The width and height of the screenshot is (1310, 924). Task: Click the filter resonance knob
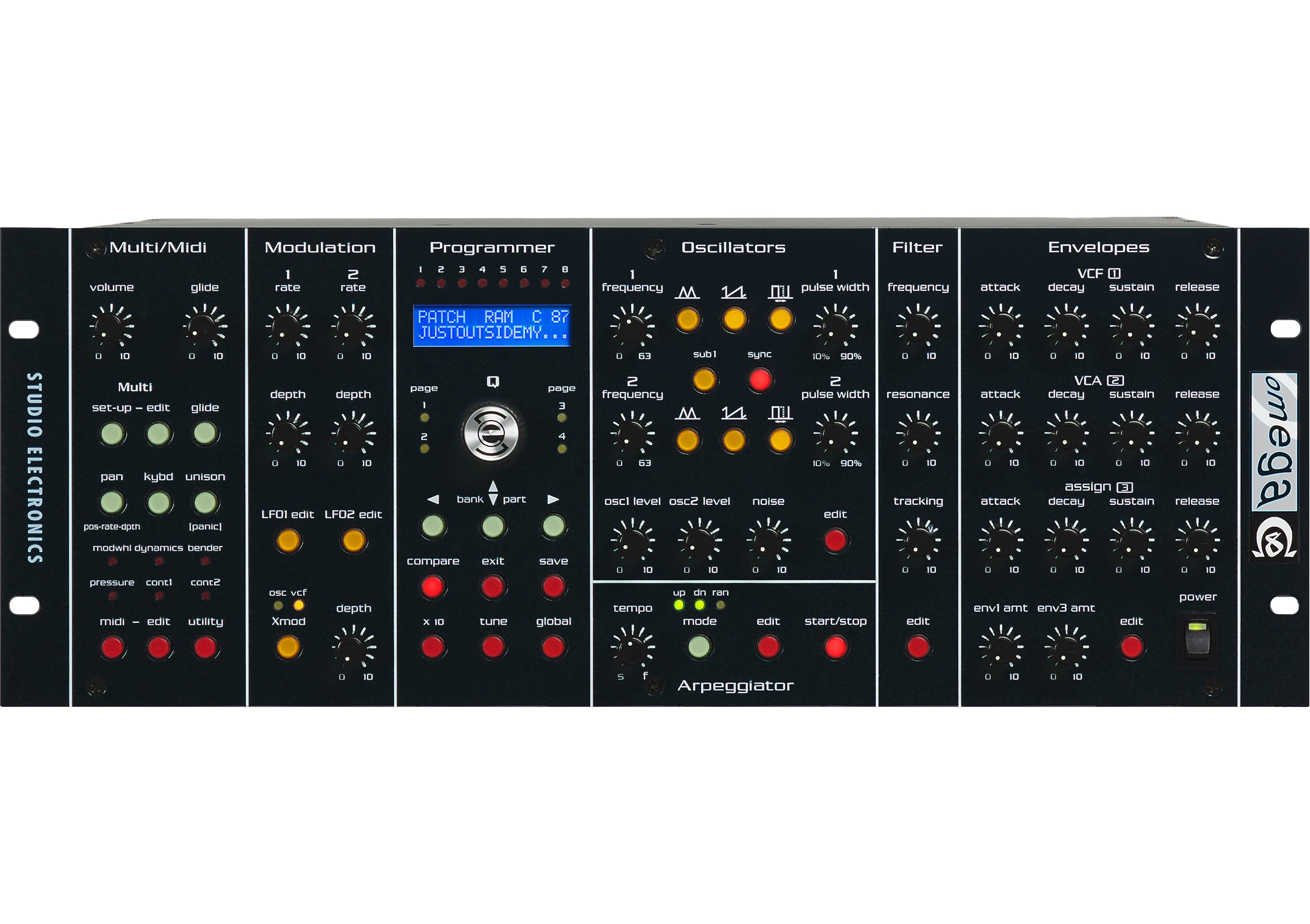click(x=918, y=433)
